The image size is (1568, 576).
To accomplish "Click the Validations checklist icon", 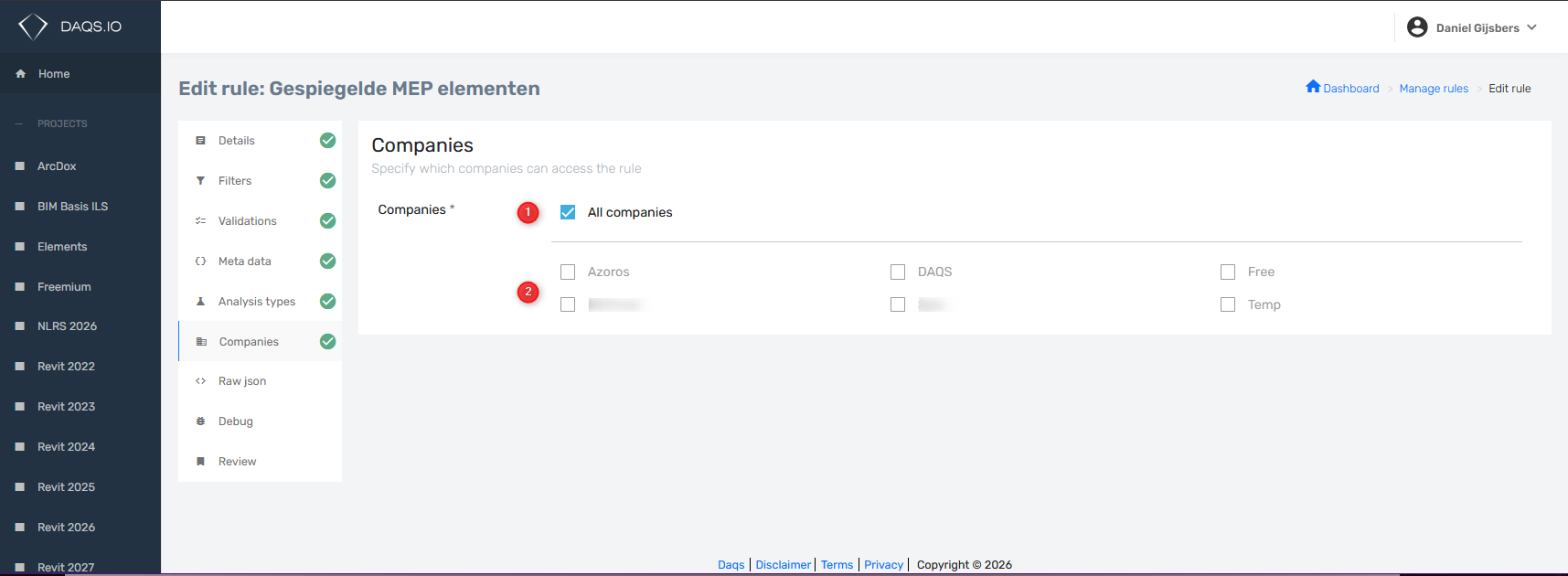I will [200, 221].
